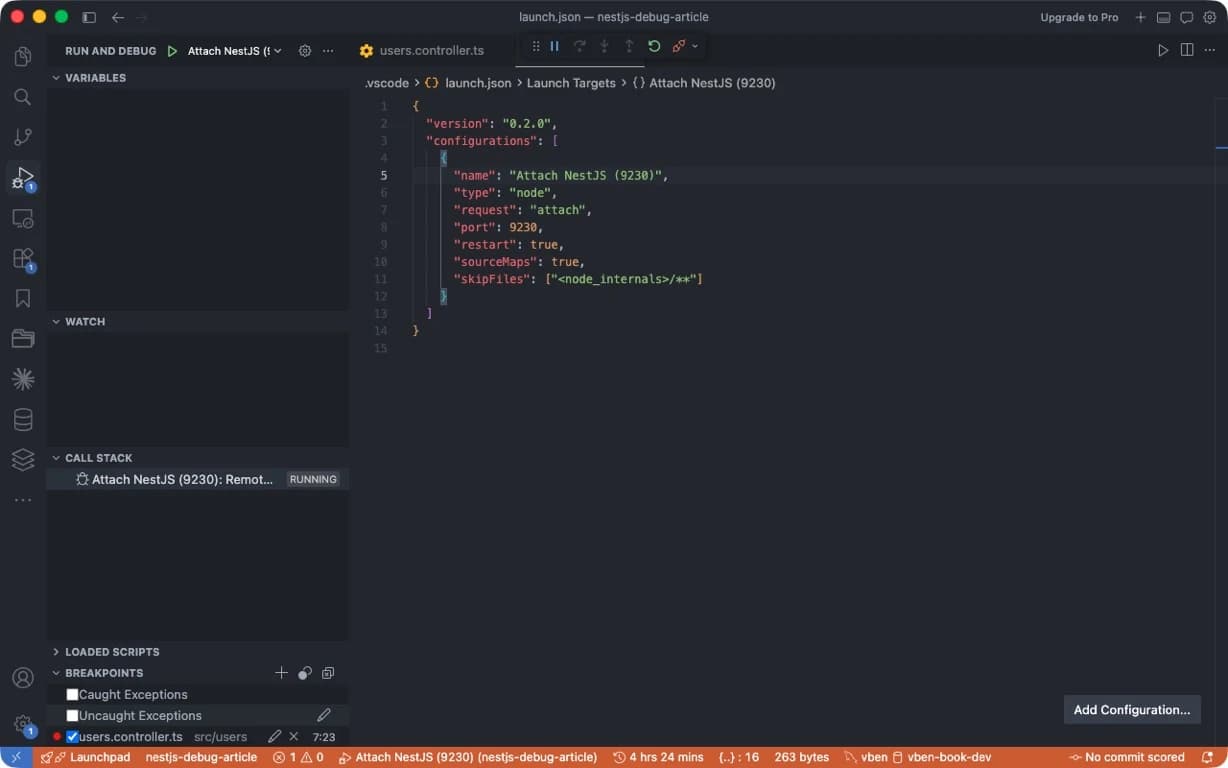Remove all breakpoints icon

point(328,673)
